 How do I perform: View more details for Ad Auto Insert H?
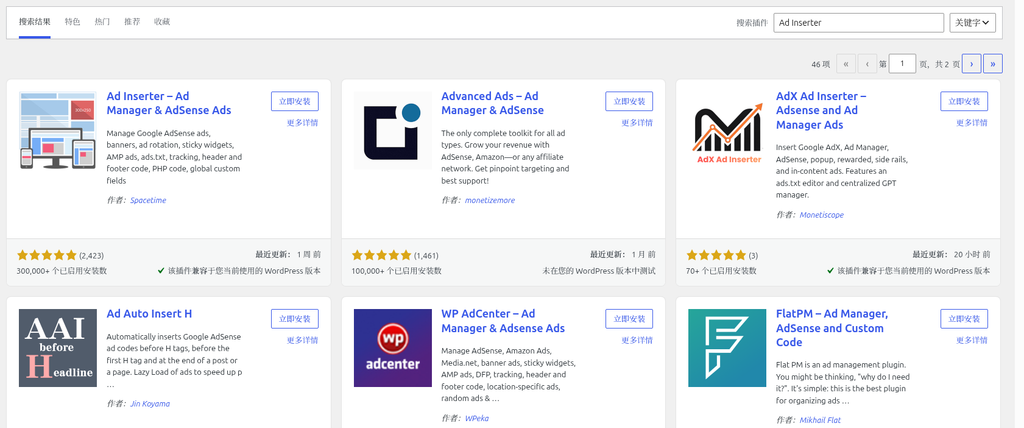point(302,340)
